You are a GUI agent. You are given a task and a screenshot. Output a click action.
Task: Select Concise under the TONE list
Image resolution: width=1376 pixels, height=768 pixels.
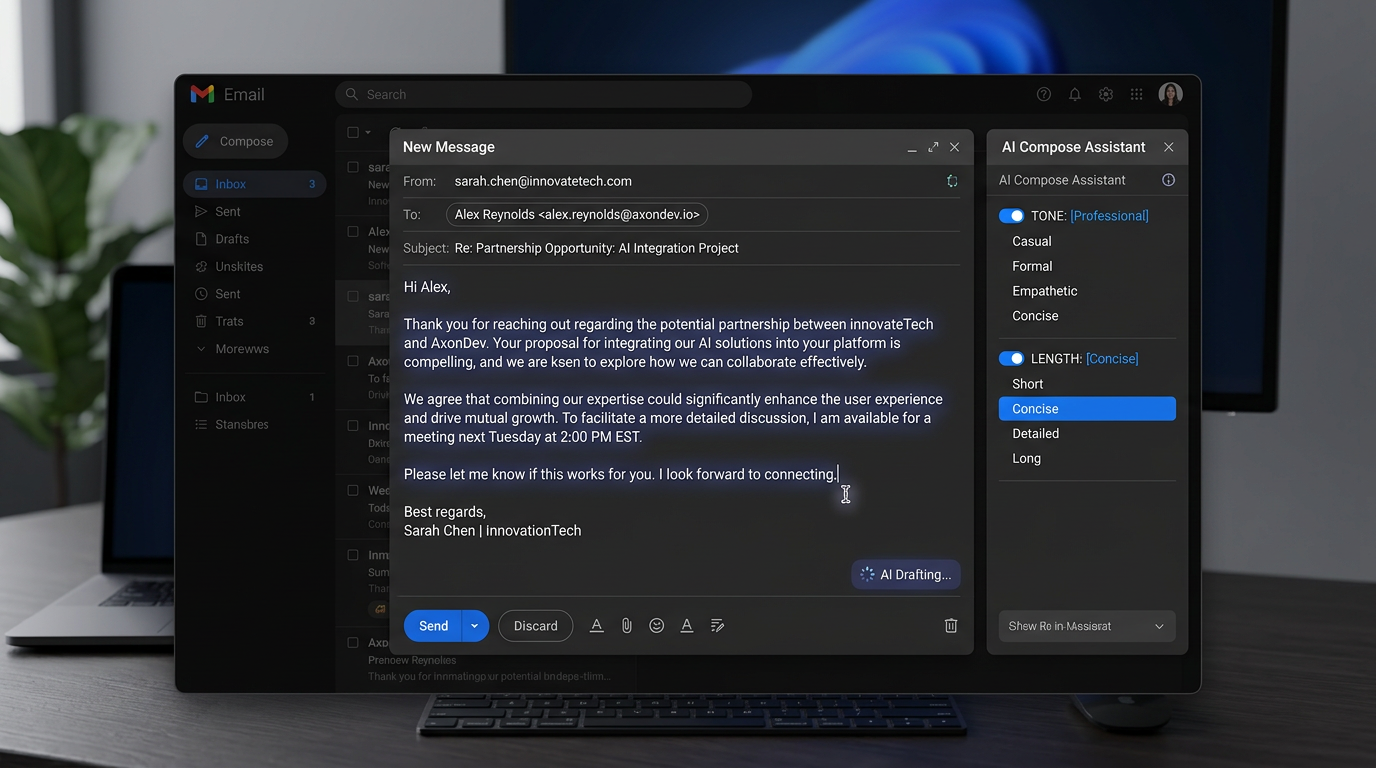click(1035, 316)
